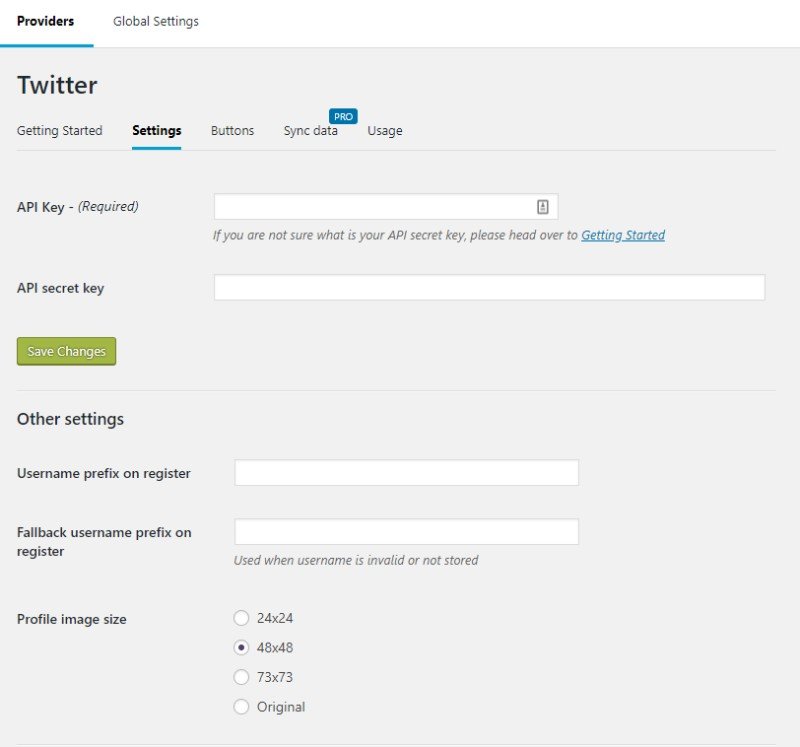Select the 24x24 profile image size
The width and height of the screenshot is (800, 747).
coord(241,618)
